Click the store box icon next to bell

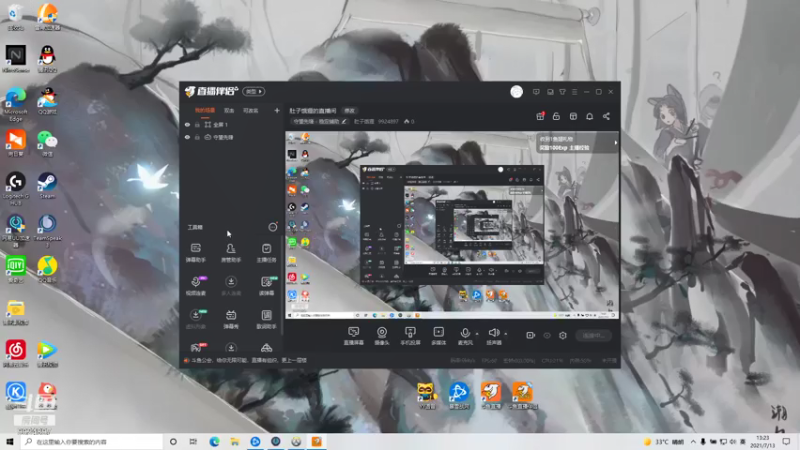tap(573, 116)
